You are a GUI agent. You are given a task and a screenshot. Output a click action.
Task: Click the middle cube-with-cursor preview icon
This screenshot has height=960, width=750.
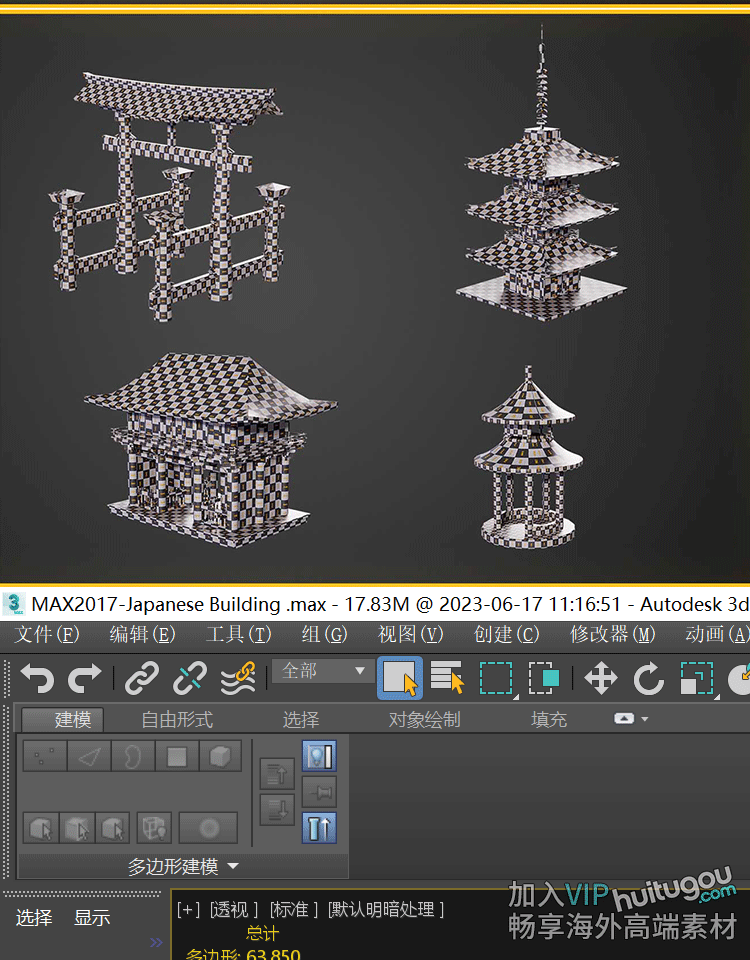coord(77,828)
